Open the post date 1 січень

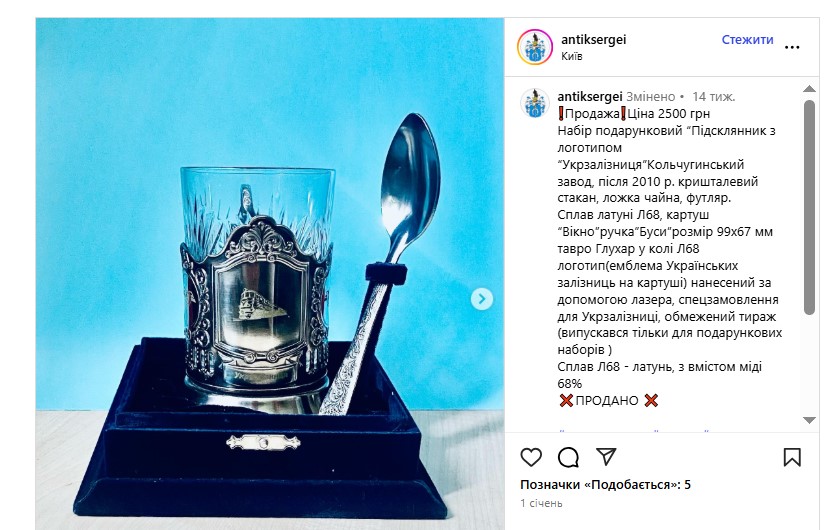click(x=541, y=503)
